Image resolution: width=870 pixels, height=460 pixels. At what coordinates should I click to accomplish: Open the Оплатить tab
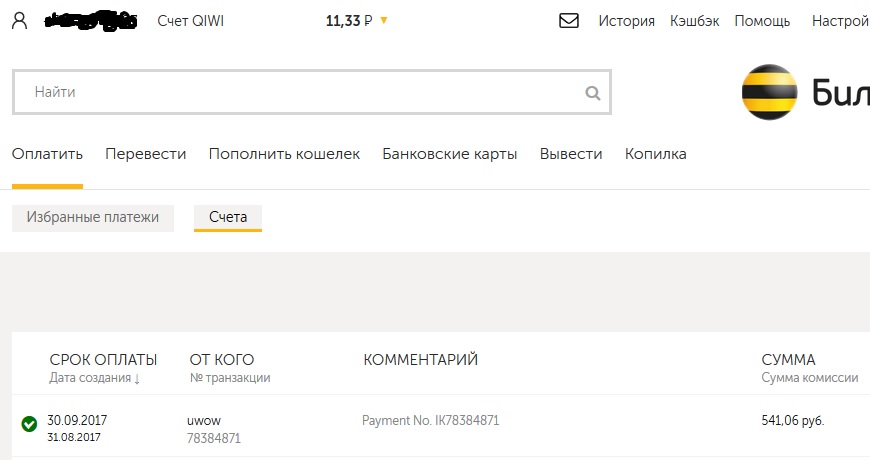tap(47, 154)
